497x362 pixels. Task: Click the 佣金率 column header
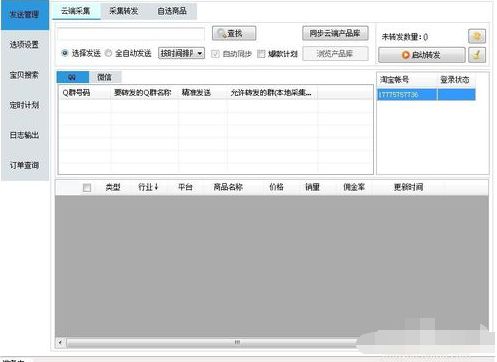pos(354,187)
